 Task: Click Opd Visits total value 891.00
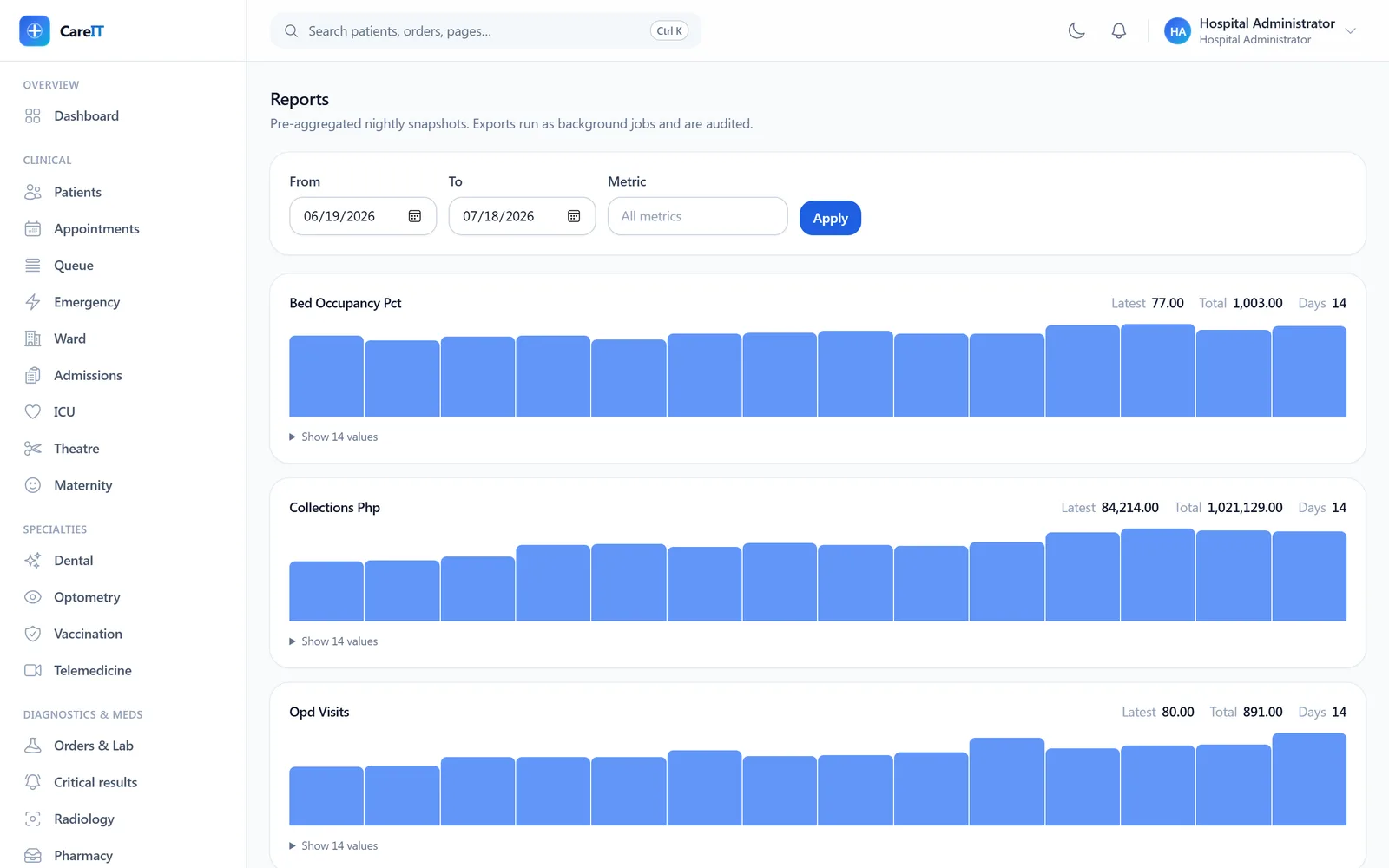1263,712
